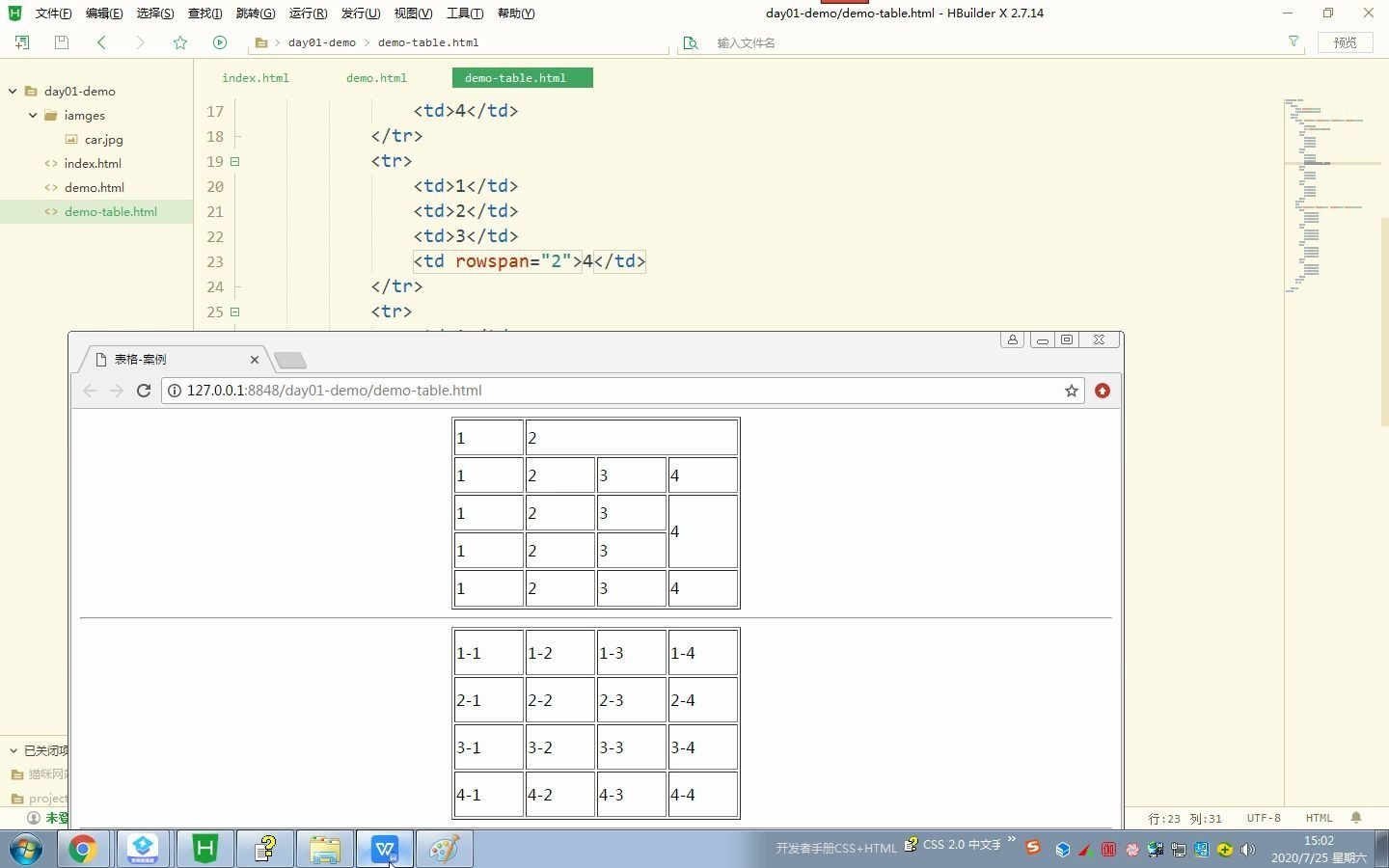The height and width of the screenshot is (868, 1389).
Task: Open HBuilder from the taskbar
Action: (204, 849)
